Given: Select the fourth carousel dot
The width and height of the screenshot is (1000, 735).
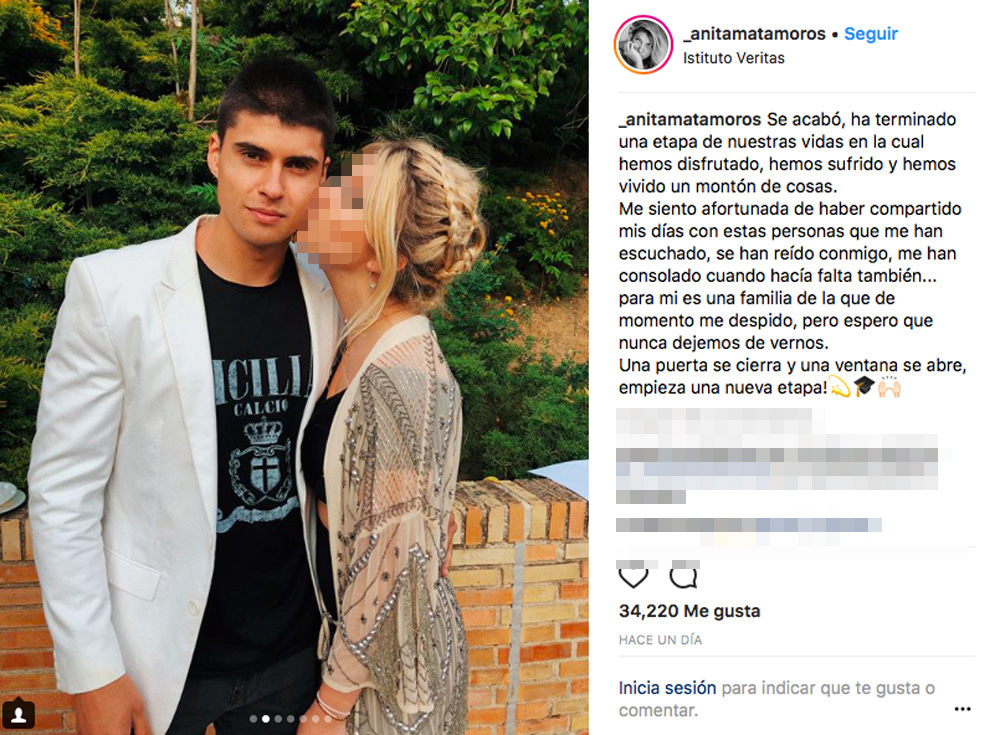Looking at the screenshot, I should [x=291, y=719].
